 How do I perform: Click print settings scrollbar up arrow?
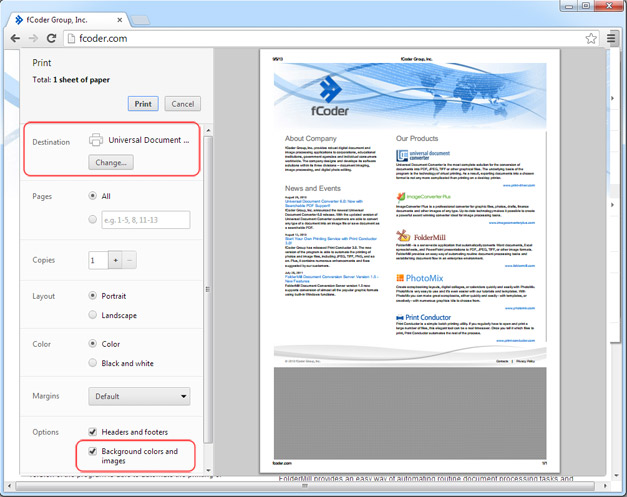(208, 130)
